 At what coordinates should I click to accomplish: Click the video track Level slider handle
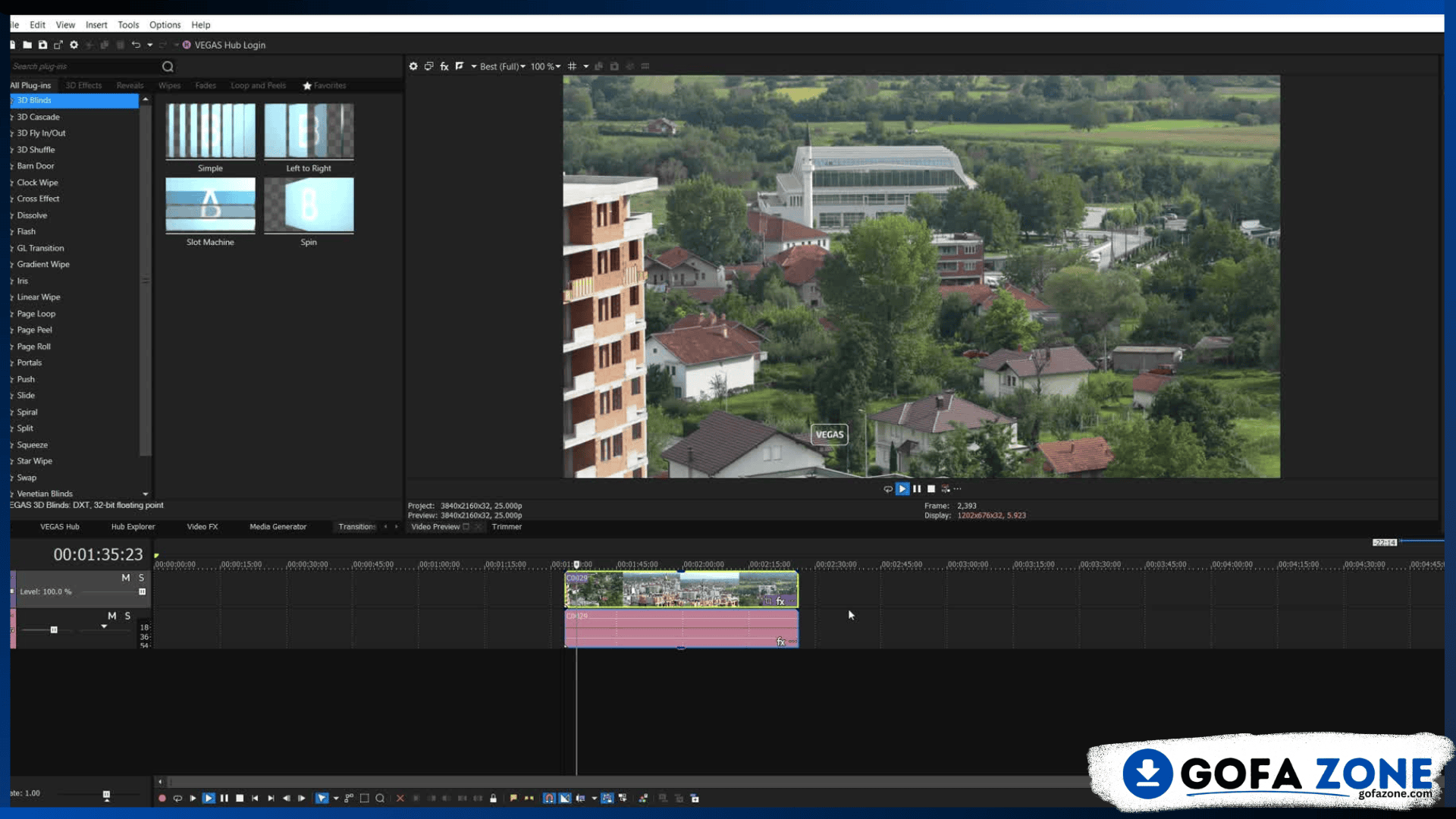pyautogui.click(x=142, y=592)
